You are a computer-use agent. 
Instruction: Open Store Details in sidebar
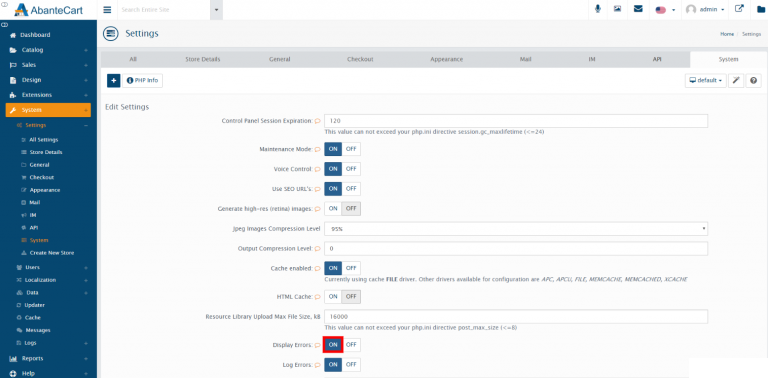point(46,152)
